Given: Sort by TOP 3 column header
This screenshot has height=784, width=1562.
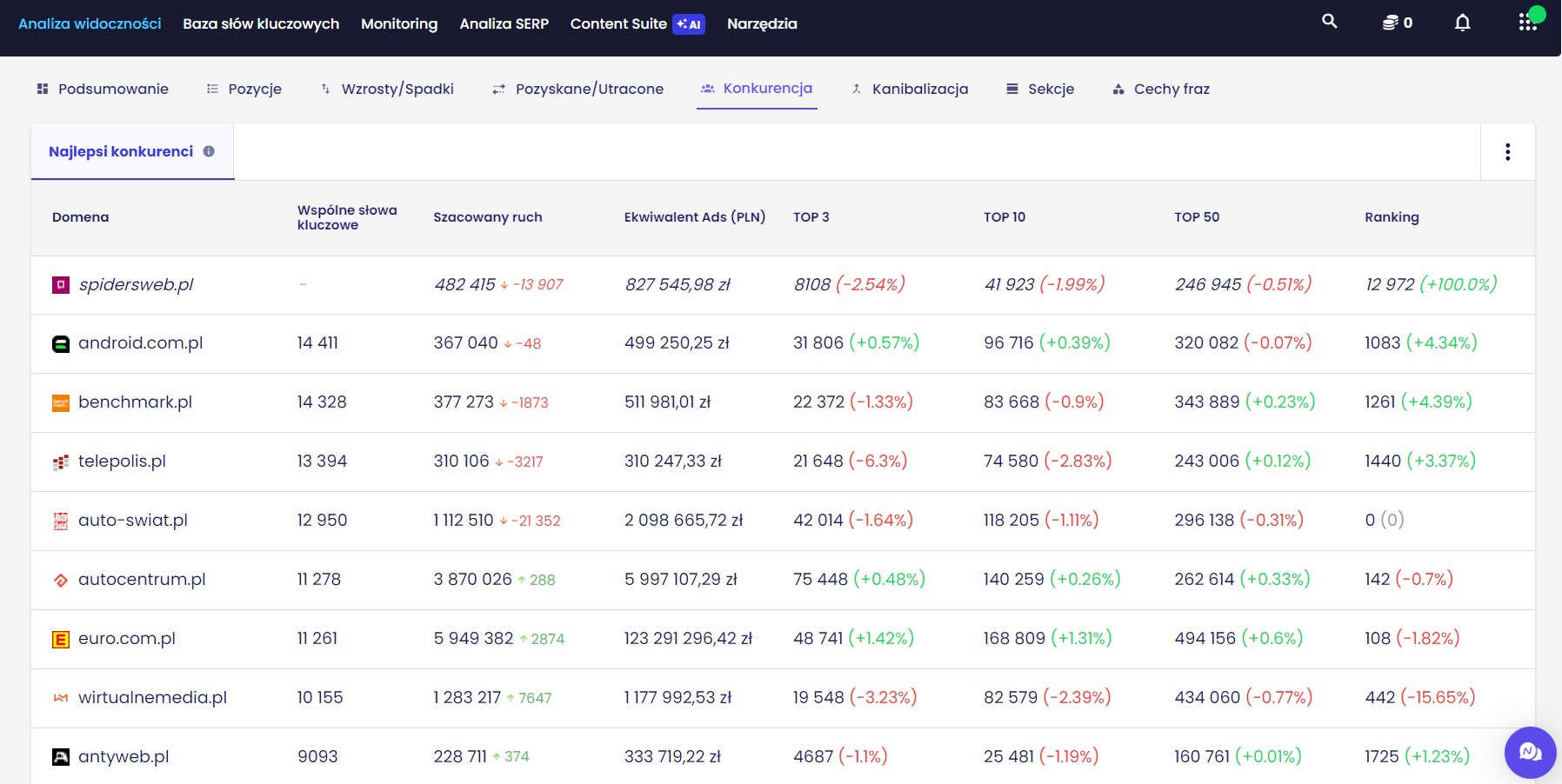Looking at the screenshot, I should pyautogui.click(x=811, y=217).
